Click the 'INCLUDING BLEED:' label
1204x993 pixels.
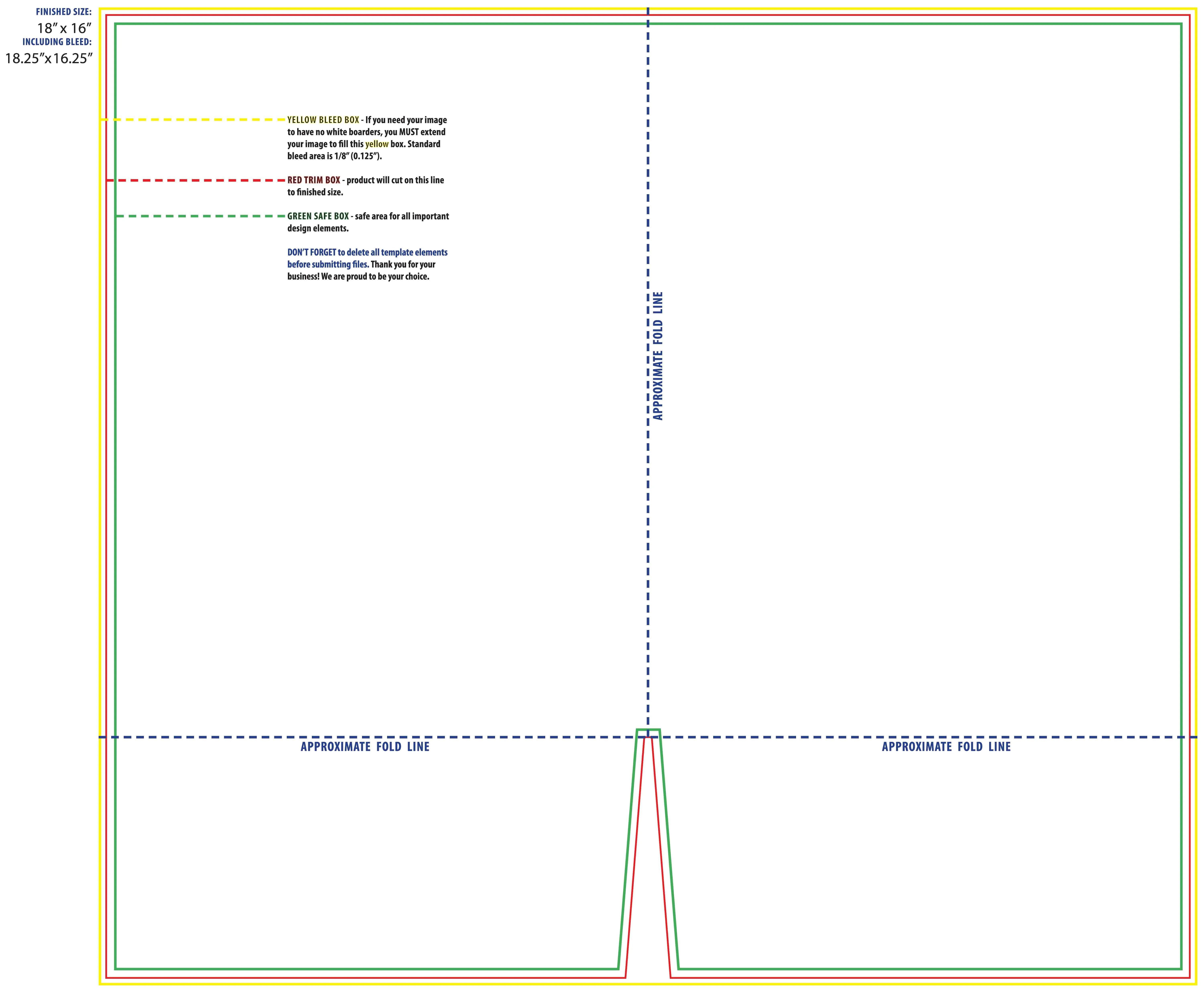[57, 42]
